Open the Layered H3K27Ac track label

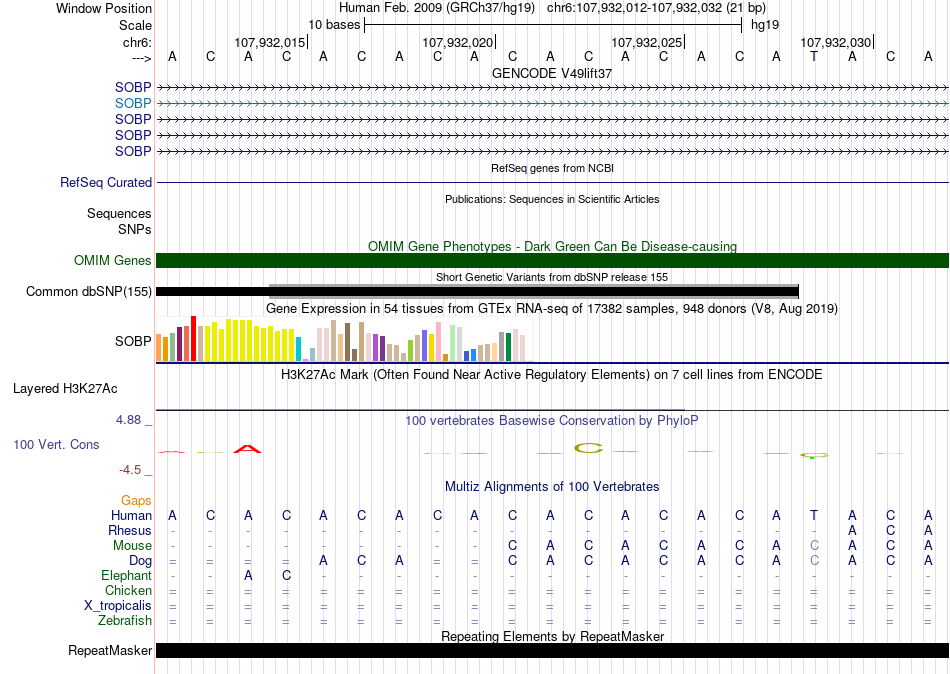tap(65, 389)
